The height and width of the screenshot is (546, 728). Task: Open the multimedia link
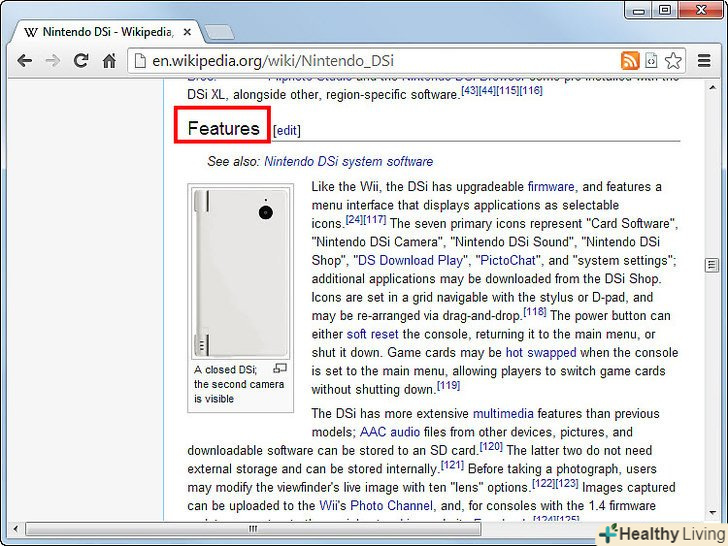503,413
